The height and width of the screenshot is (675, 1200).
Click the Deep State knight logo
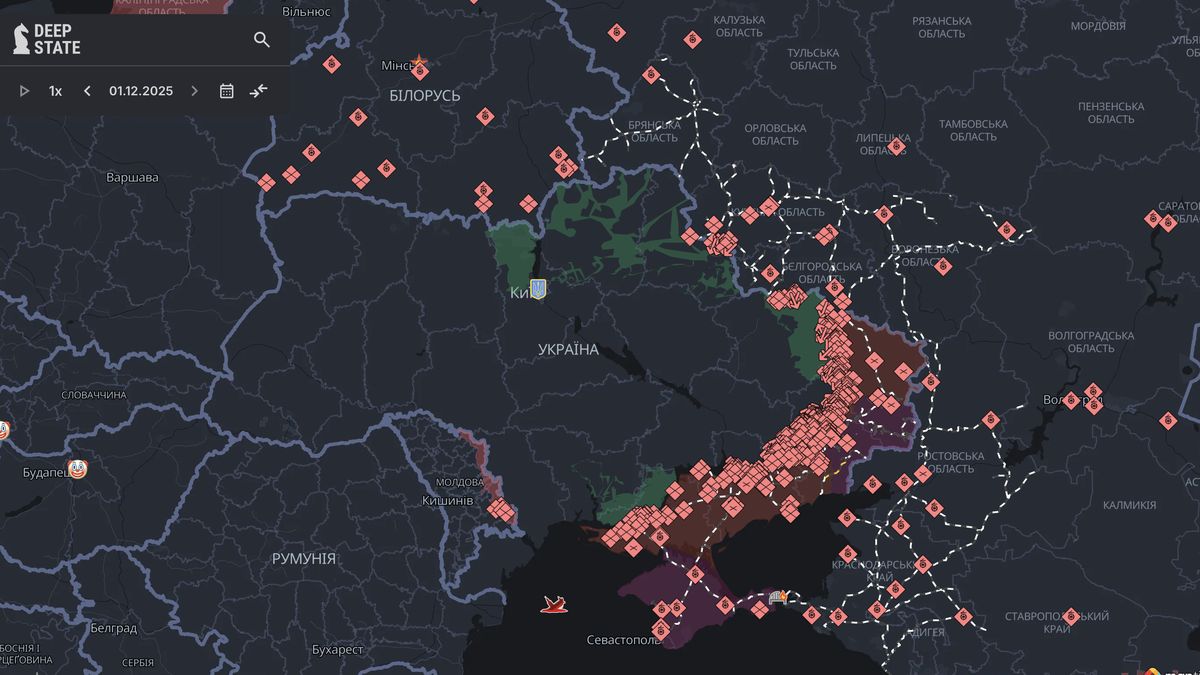pyautogui.click(x=21, y=39)
